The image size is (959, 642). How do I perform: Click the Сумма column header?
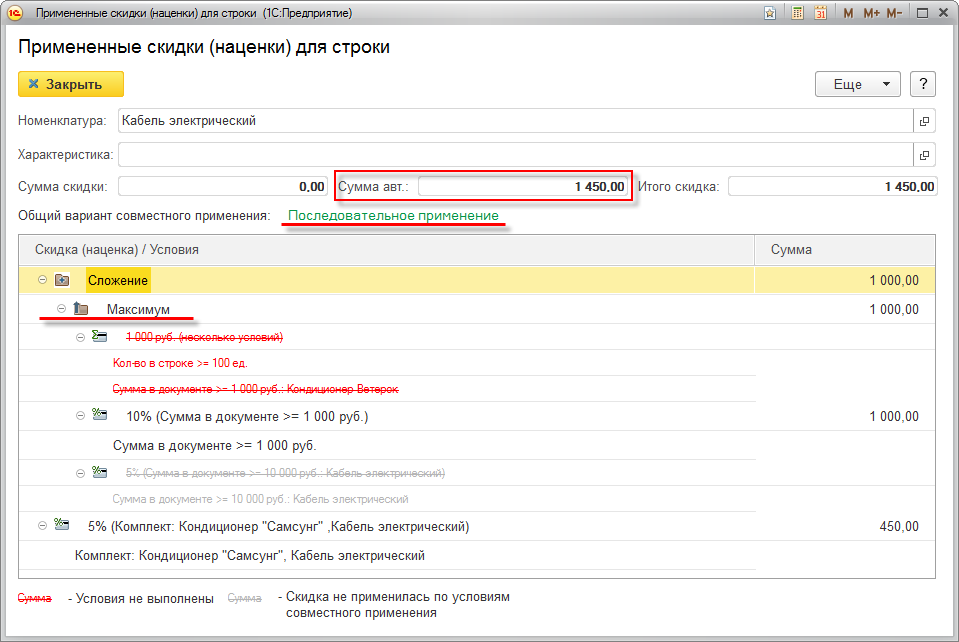tap(845, 249)
